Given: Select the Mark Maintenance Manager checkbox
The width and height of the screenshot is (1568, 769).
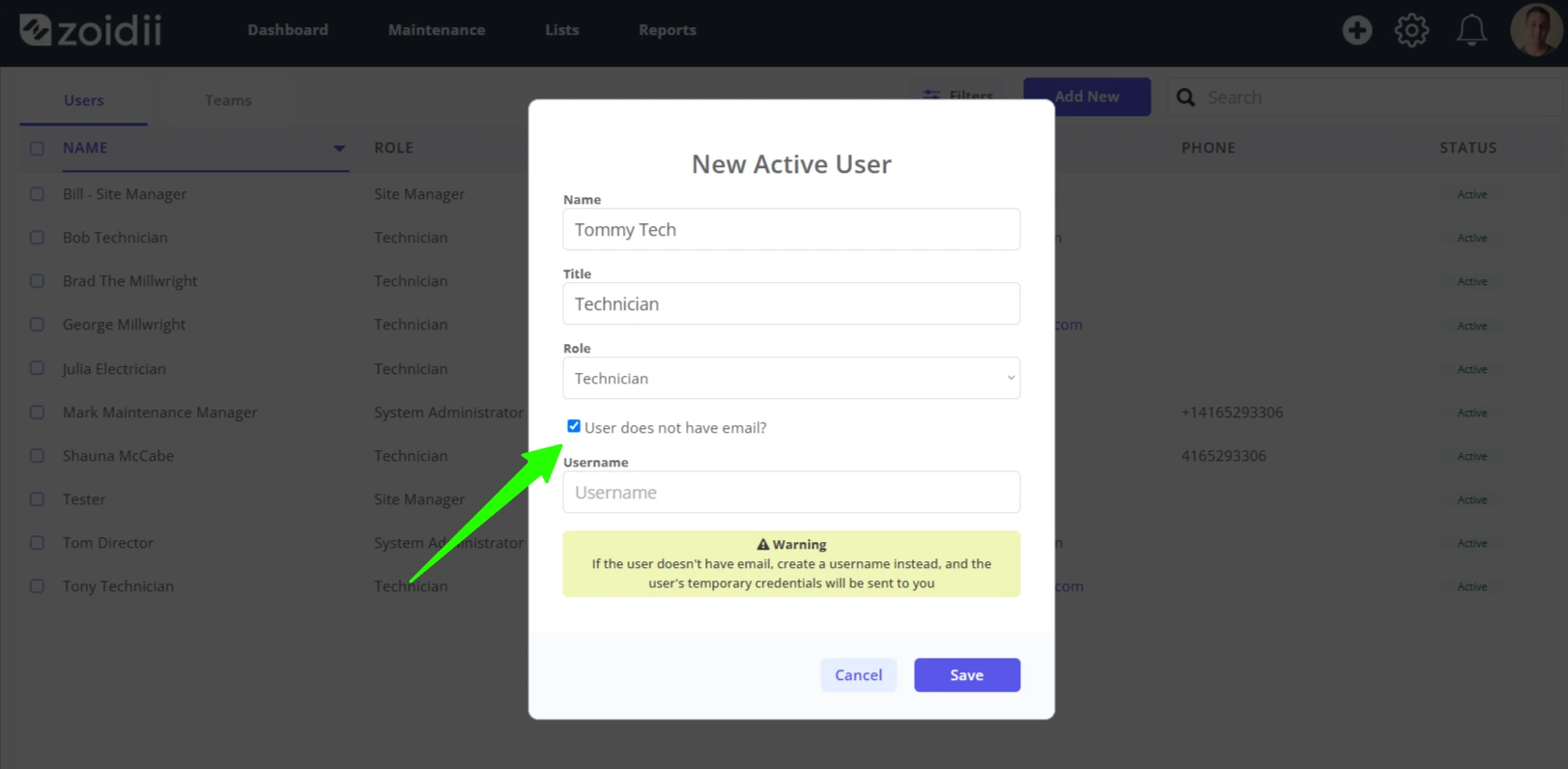Looking at the screenshot, I should point(37,413).
